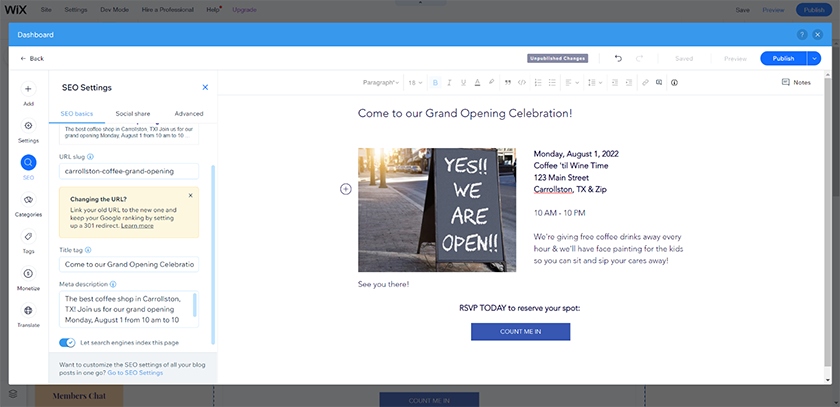Follow the Go to SEO Settings link
Image resolution: width=840 pixels, height=407 pixels.
136,372
